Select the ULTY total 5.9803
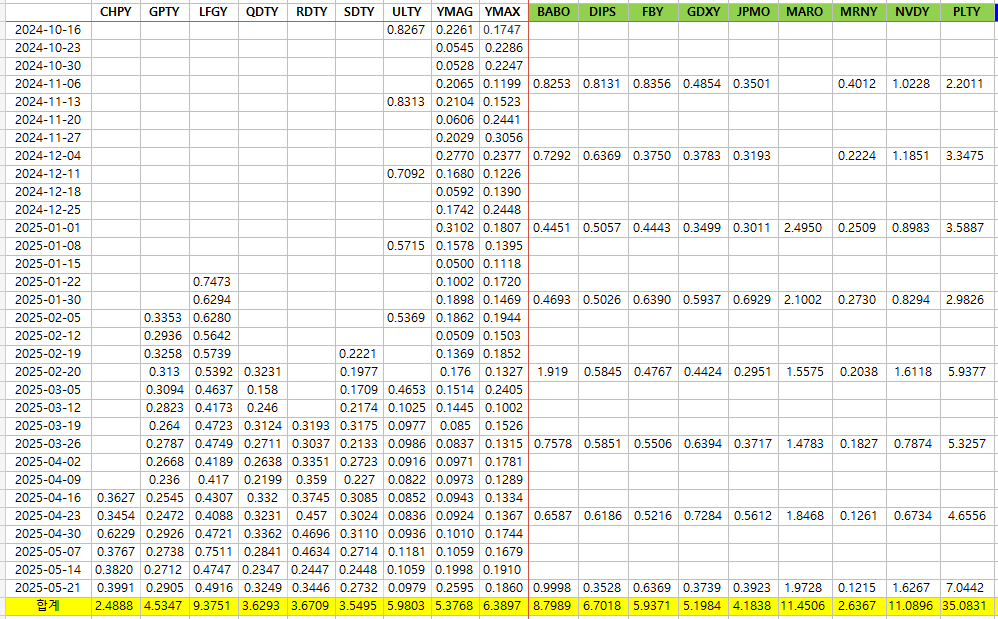The width and height of the screenshot is (998, 619). [406, 606]
